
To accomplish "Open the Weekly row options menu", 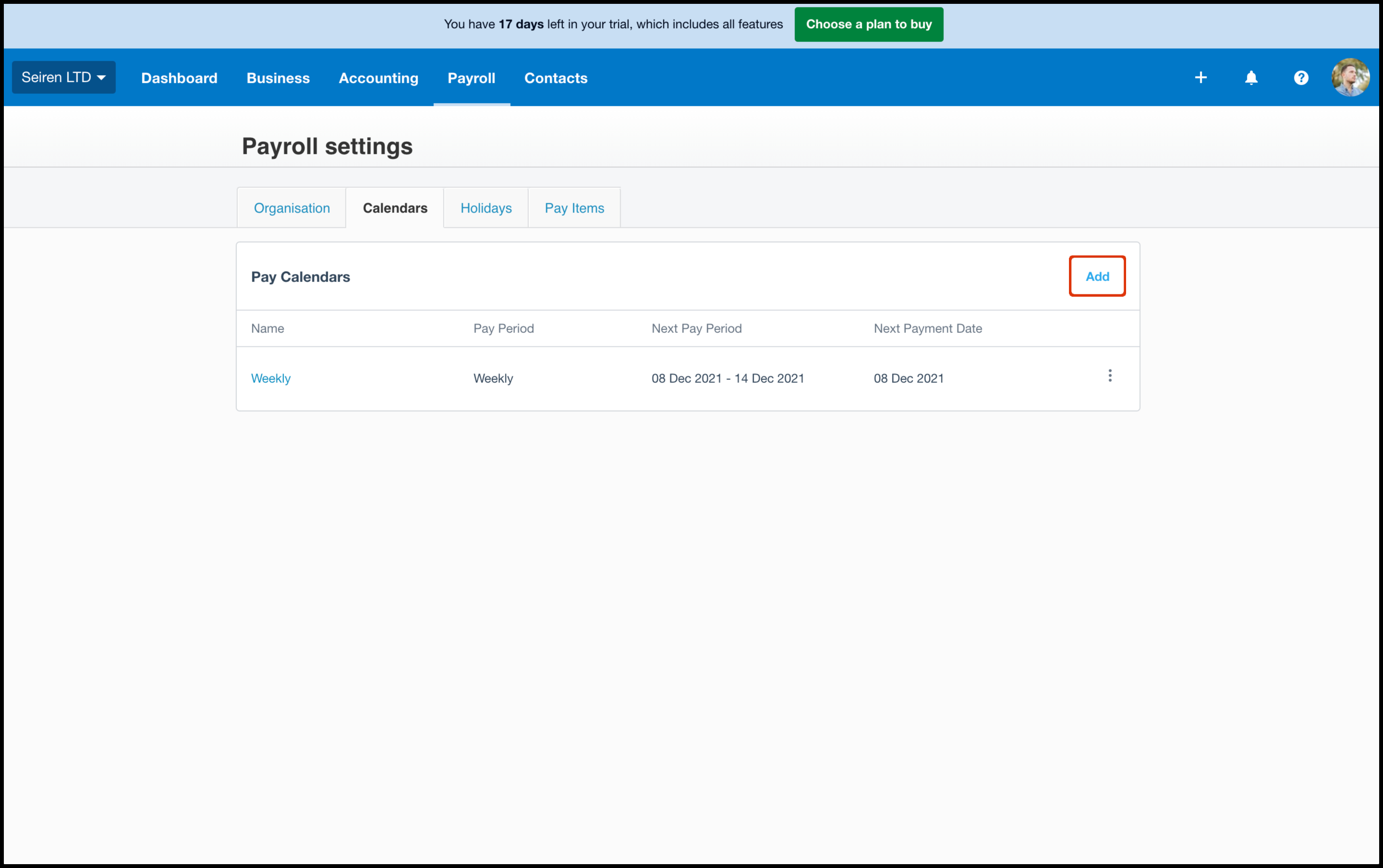I will click(1109, 375).
